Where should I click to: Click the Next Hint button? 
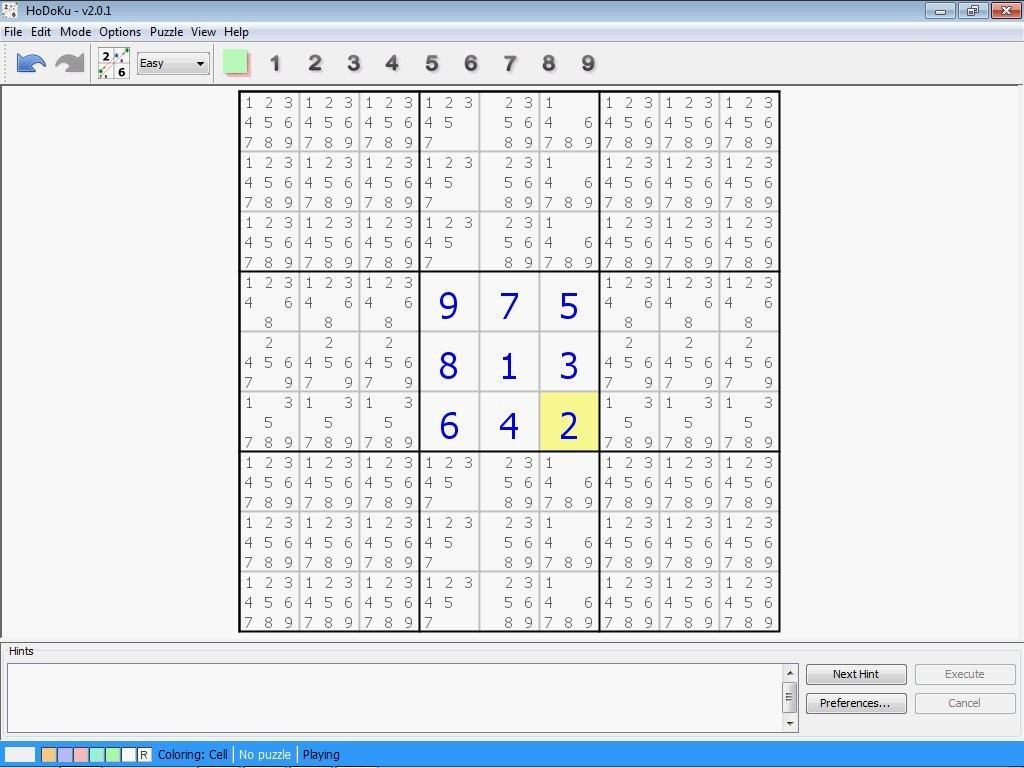[856, 674]
